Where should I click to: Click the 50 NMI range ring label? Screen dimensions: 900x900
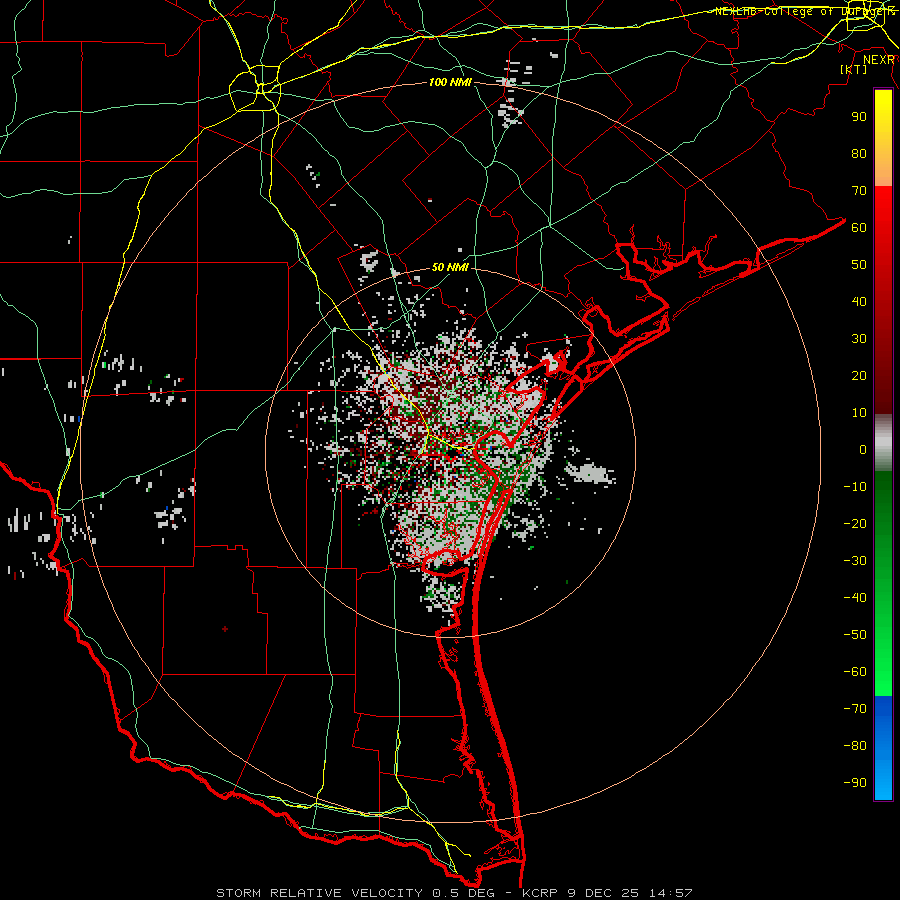450,267
